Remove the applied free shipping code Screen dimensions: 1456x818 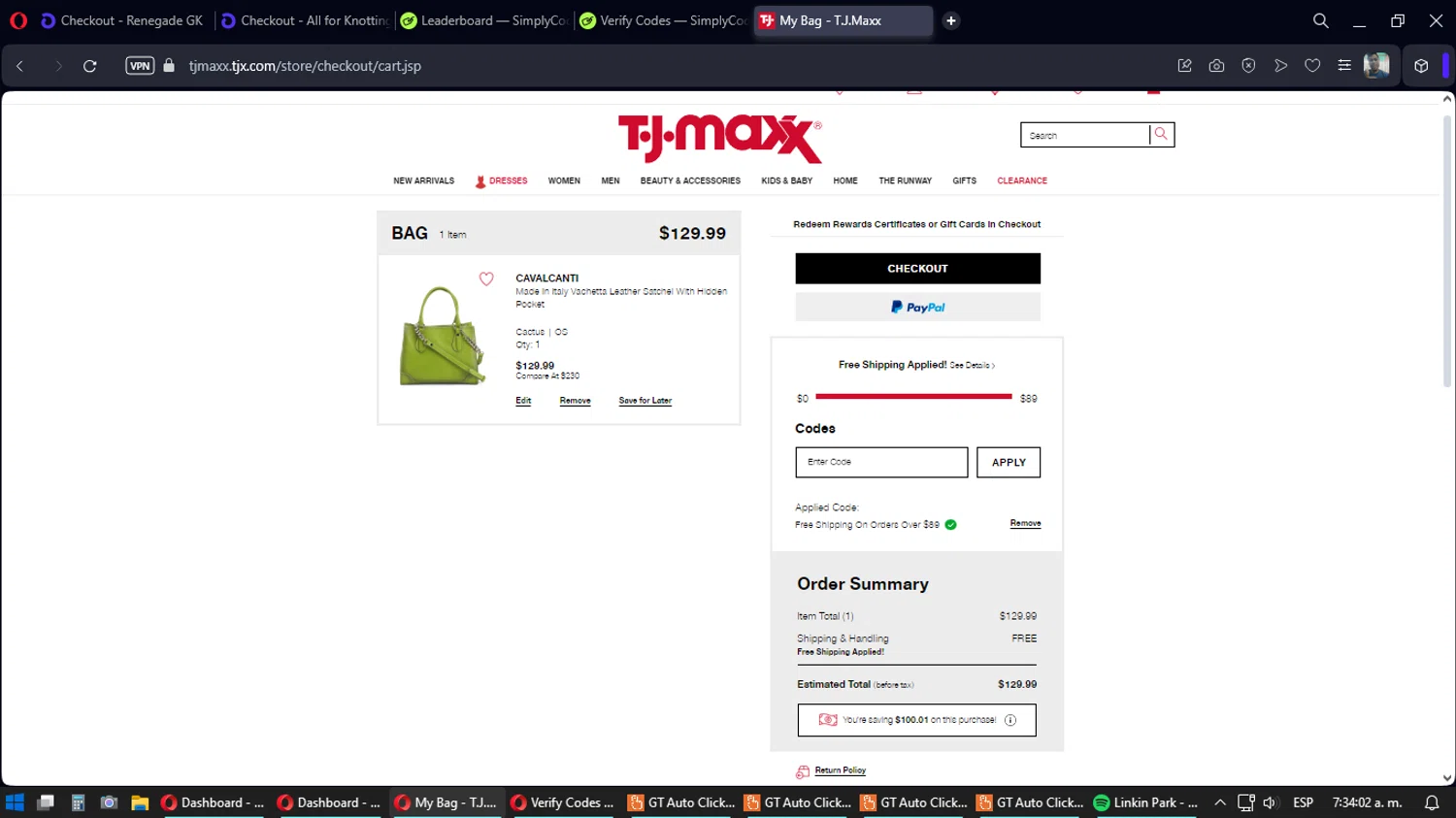tap(1025, 524)
